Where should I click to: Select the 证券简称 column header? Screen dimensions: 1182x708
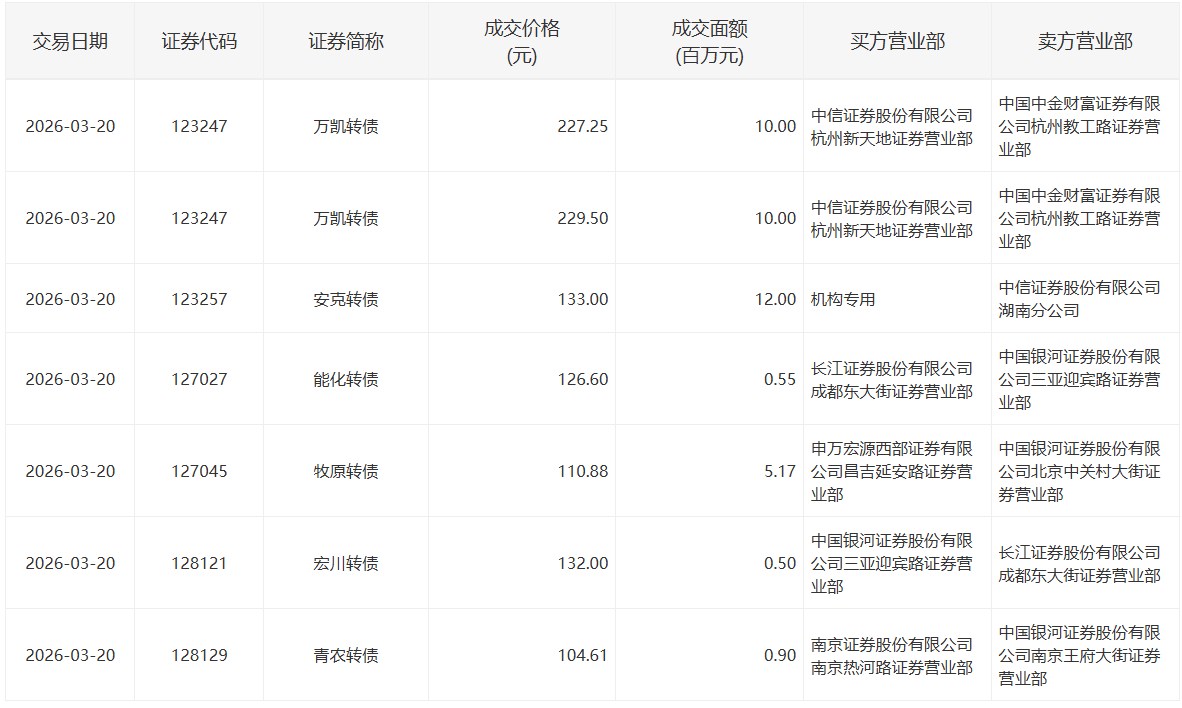pyautogui.click(x=346, y=42)
